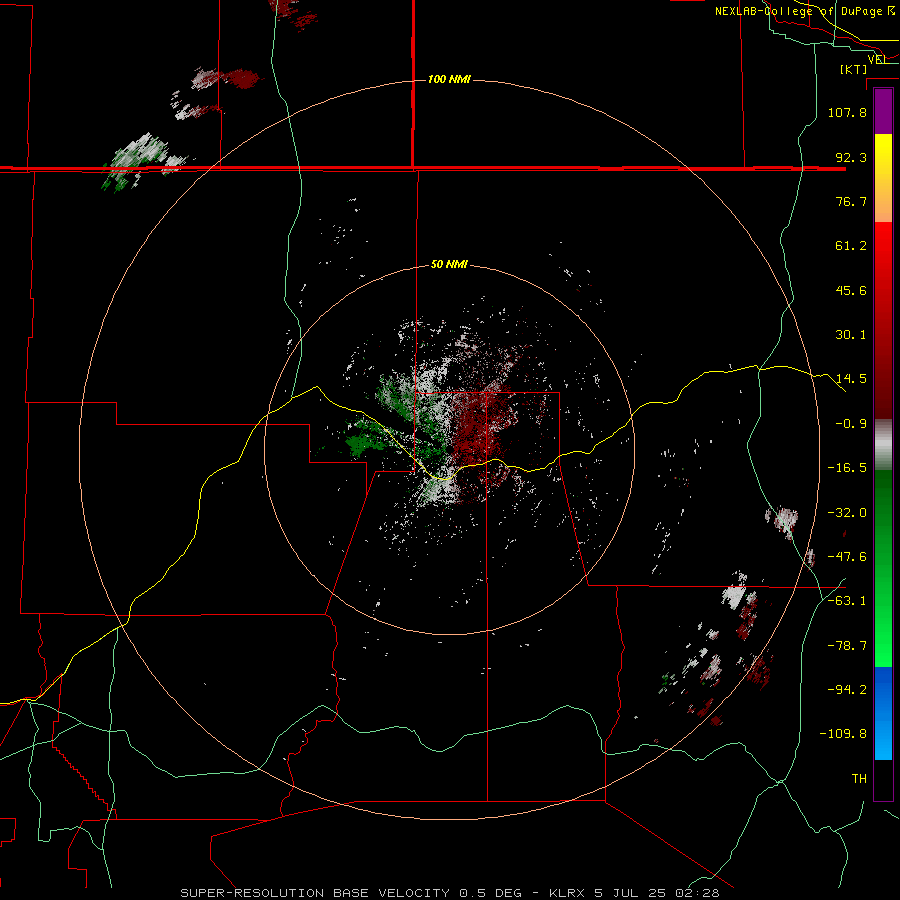Click the purple segment of the color bar
Screen dimensions: 900x900
tap(883, 111)
